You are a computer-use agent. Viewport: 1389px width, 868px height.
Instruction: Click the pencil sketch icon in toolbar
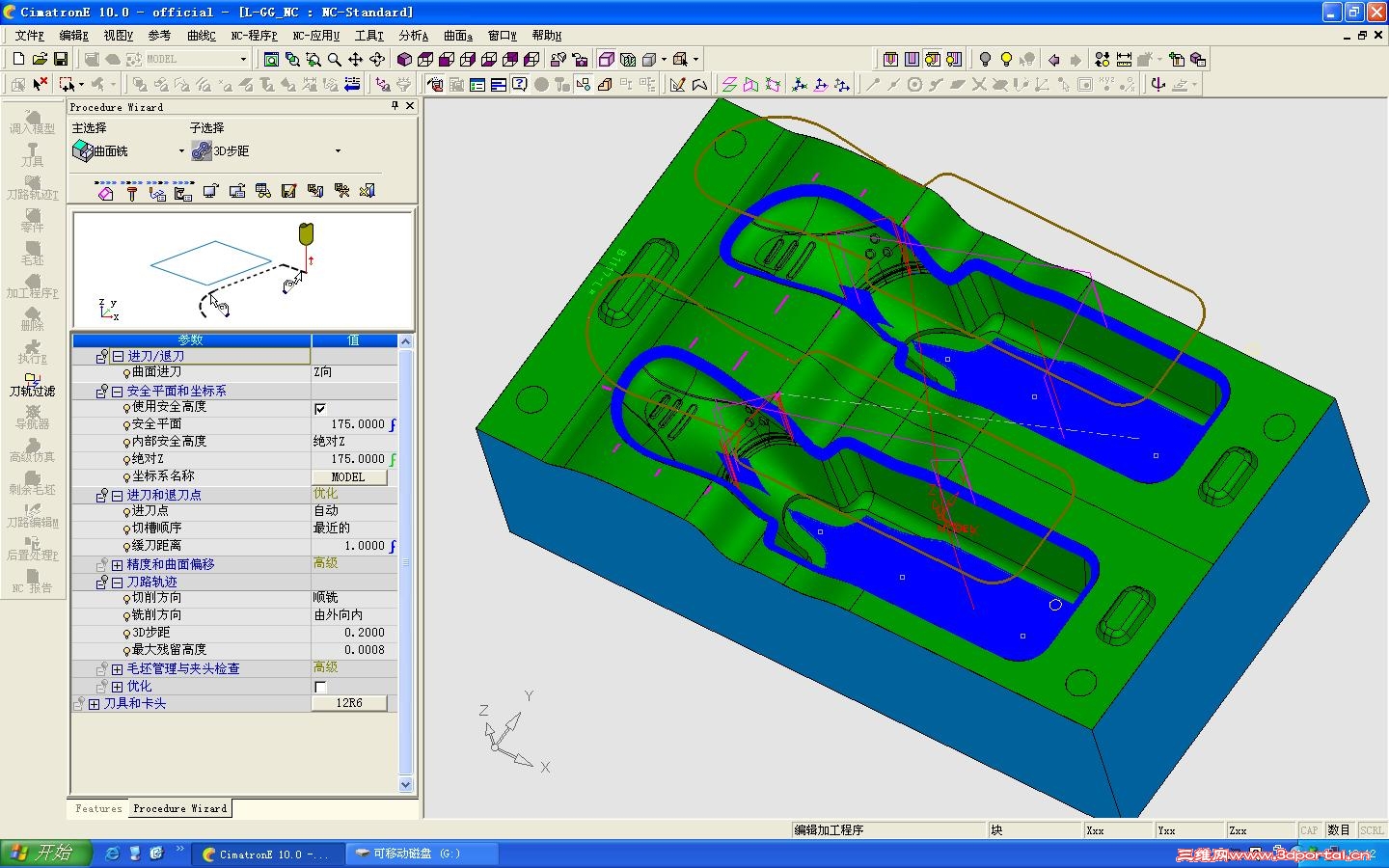(x=678, y=85)
